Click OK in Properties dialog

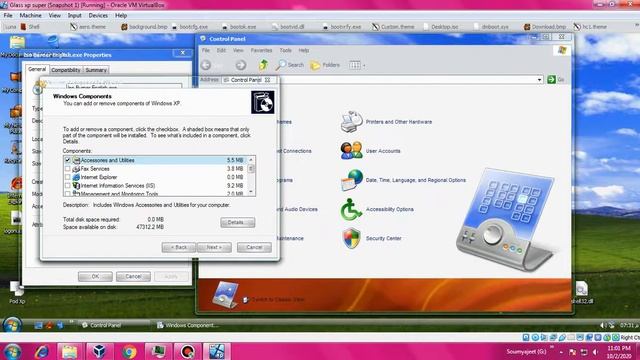(95, 276)
